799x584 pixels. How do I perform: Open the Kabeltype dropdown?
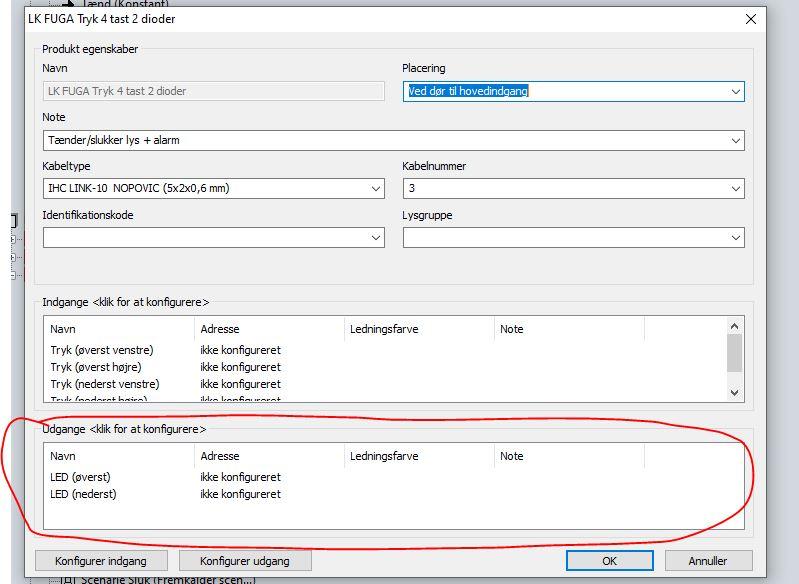click(x=376, y=188)
